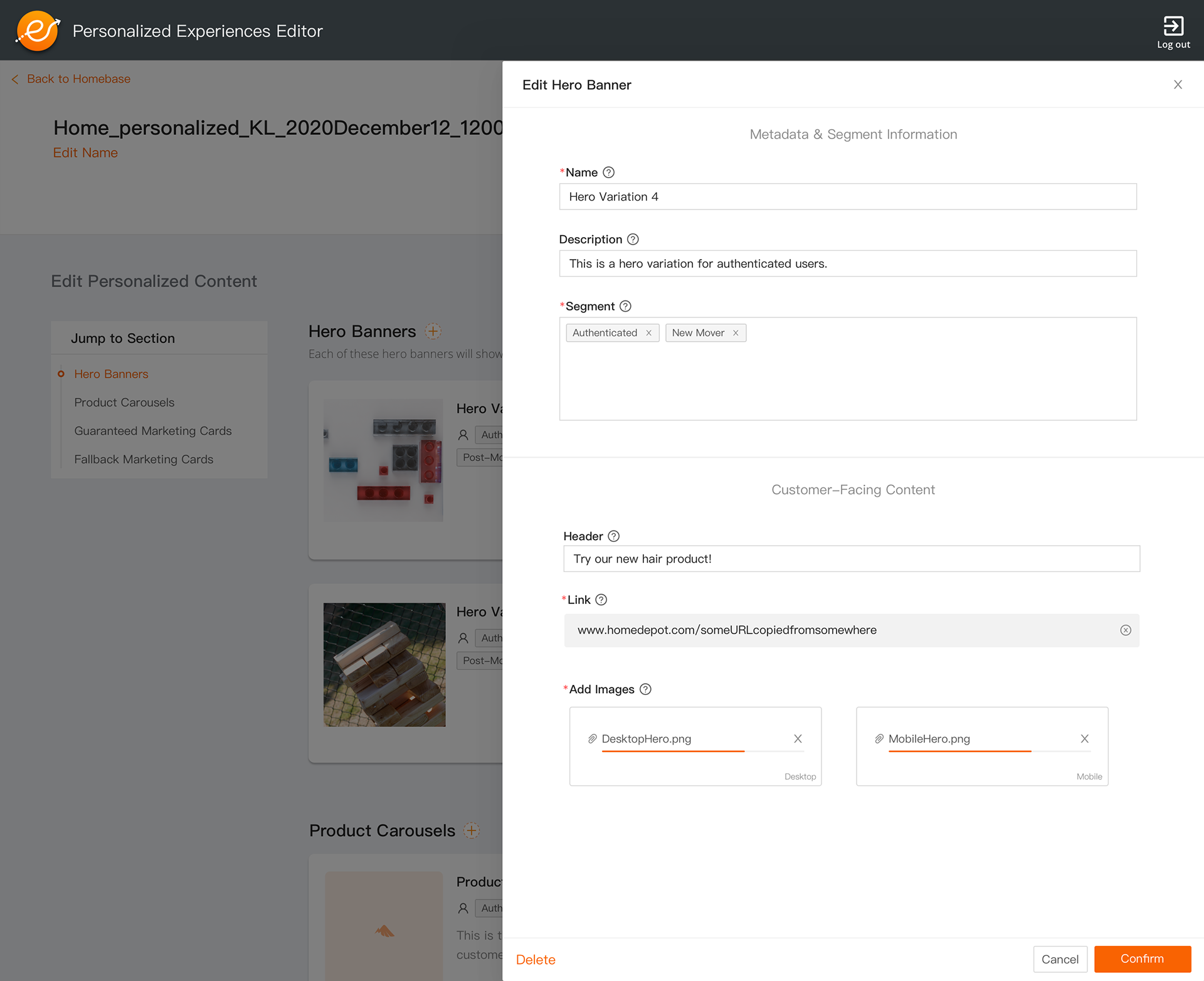Viewport: 1204px width, 981px height.
Task: Click the Log out icon
Action: click(x=1173, y=26)
